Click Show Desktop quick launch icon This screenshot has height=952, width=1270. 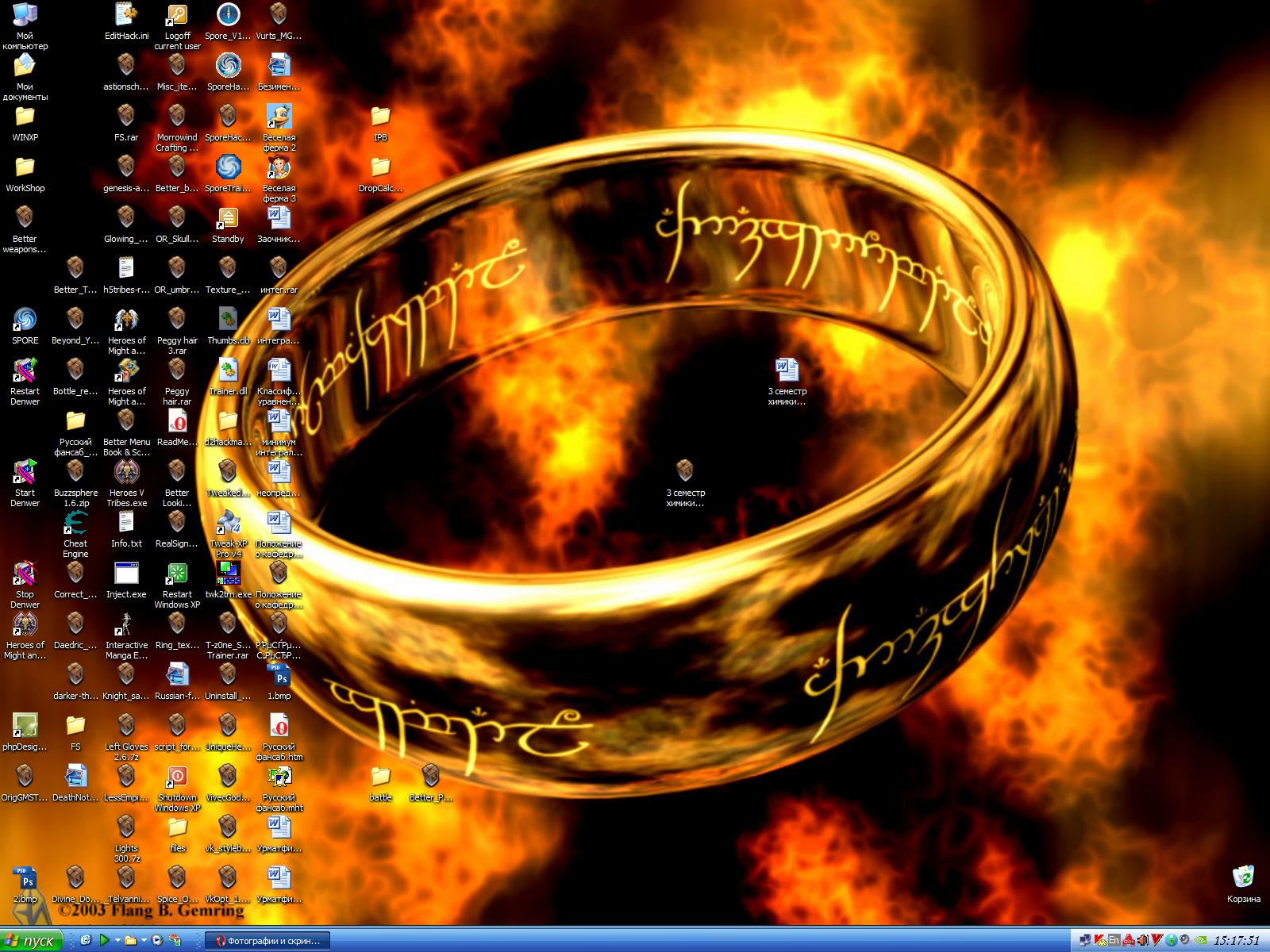point(87,940)
